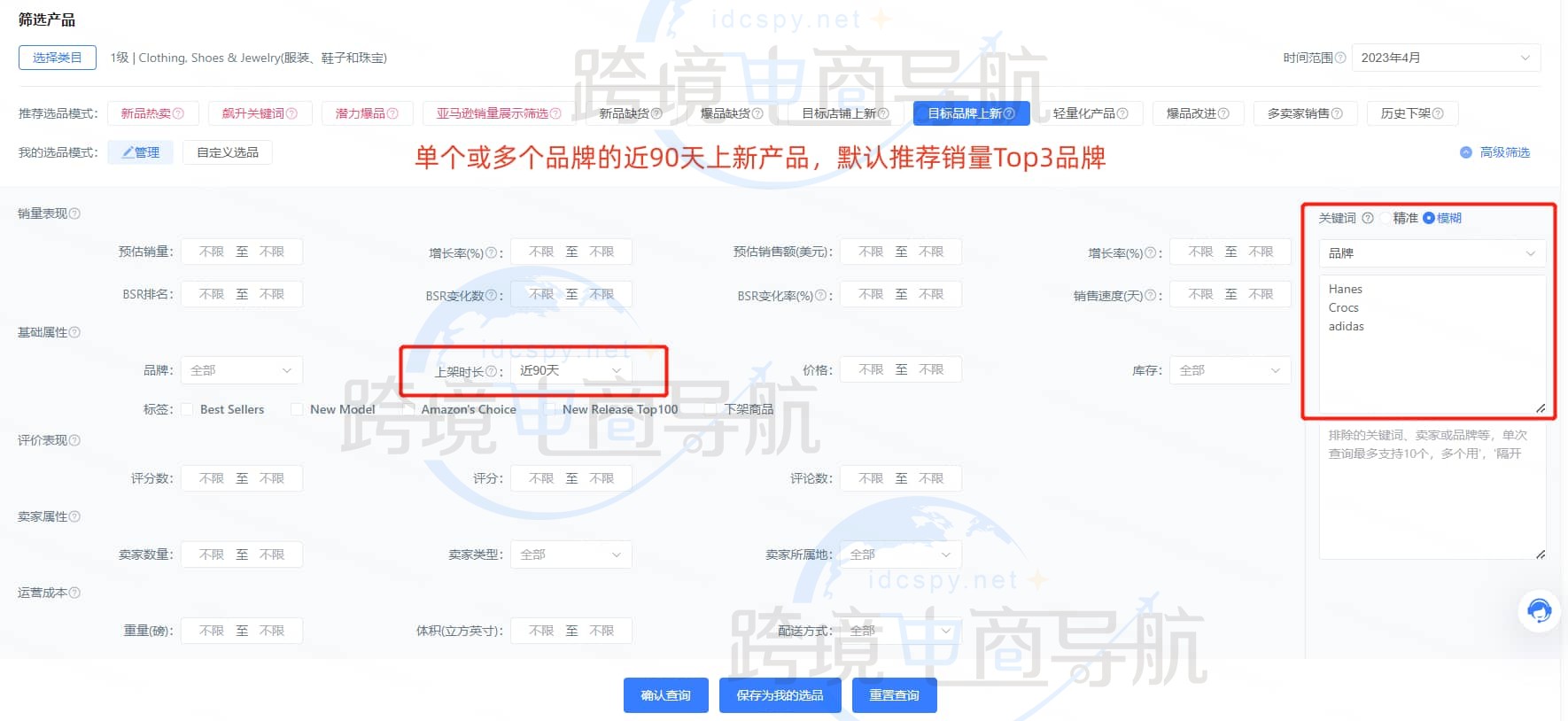Click help icon on 历史下架 tab
Viewport: 1568px width, 721px height.
(x=1438, y=113)
